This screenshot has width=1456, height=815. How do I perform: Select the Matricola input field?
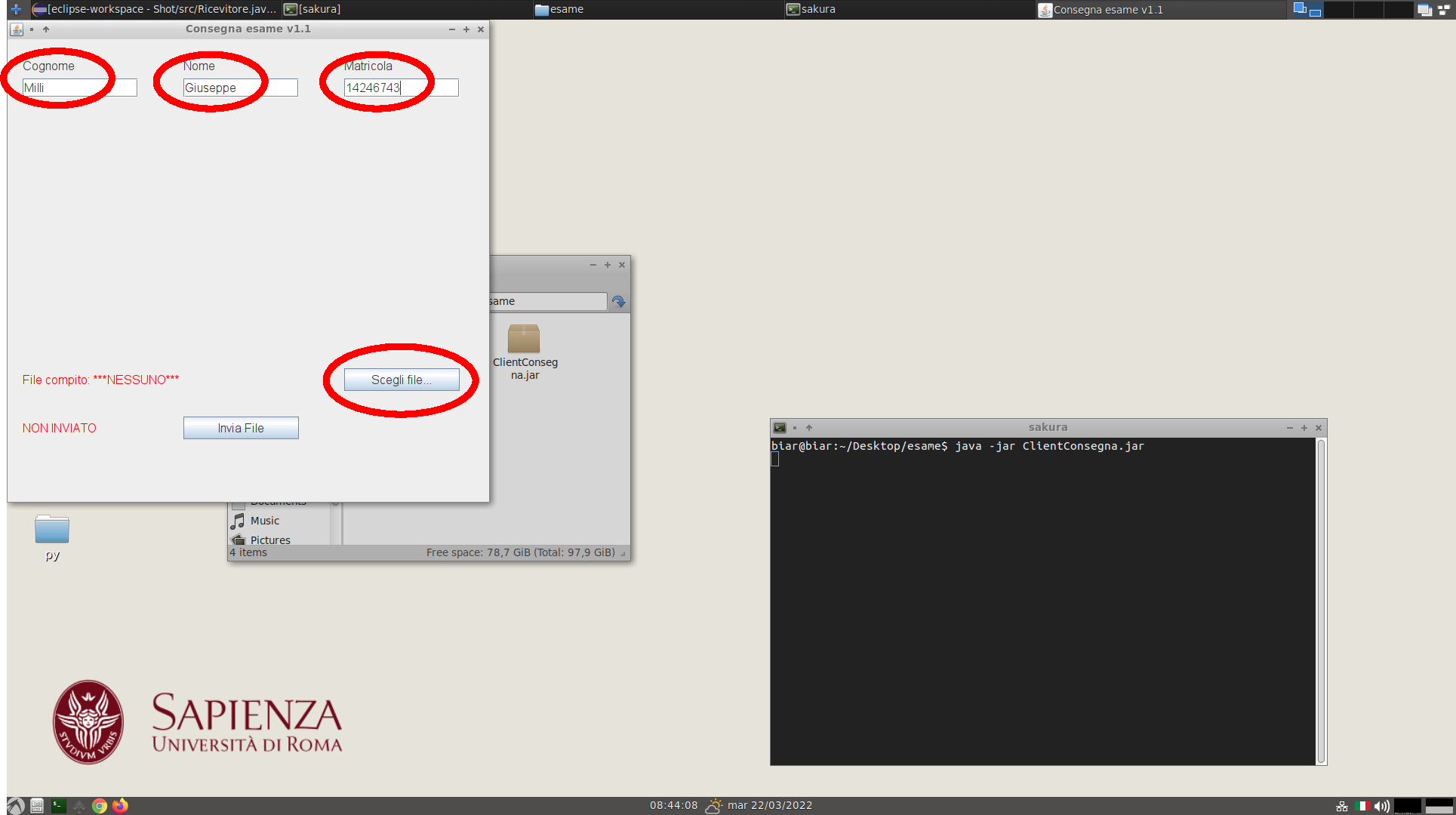point(401,88)
